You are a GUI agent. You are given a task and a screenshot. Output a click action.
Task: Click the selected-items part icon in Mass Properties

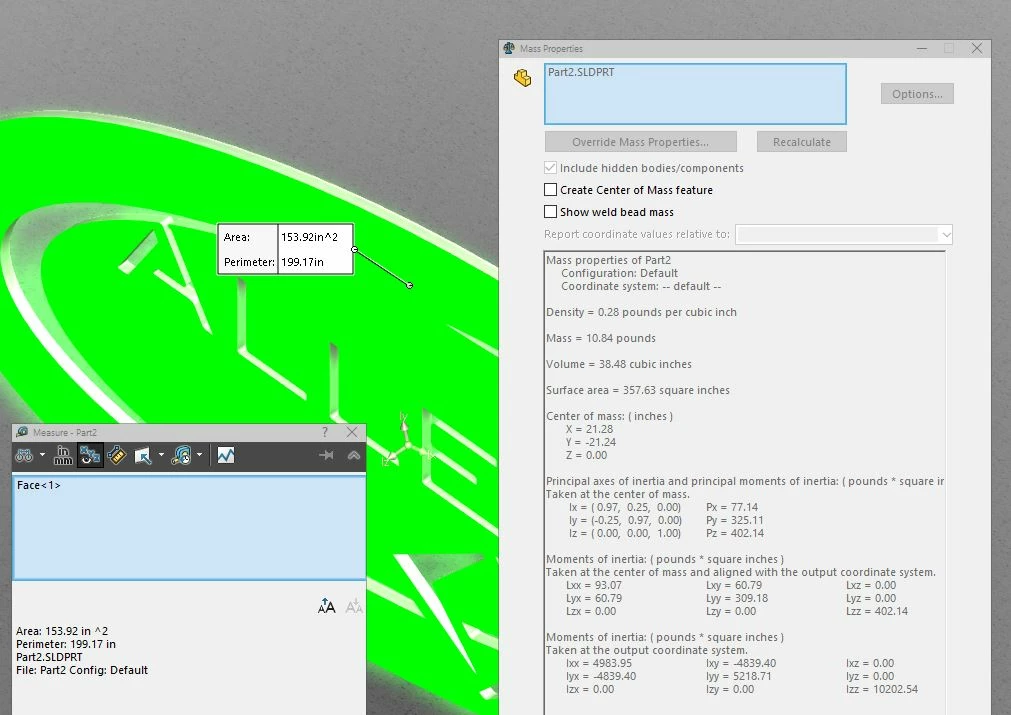[522, 78]
